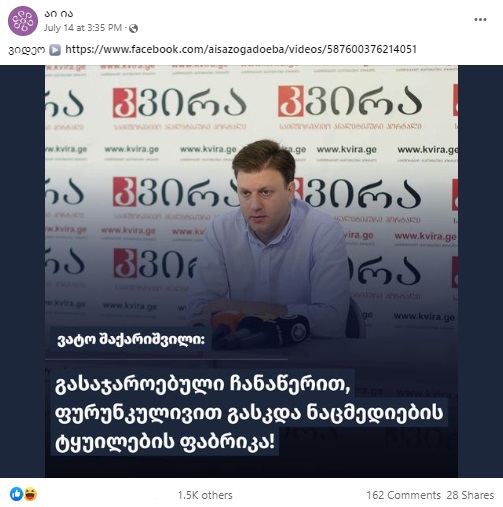503x507 pixels.
Task: Click the microphones on the table
Action: (260, 328)
